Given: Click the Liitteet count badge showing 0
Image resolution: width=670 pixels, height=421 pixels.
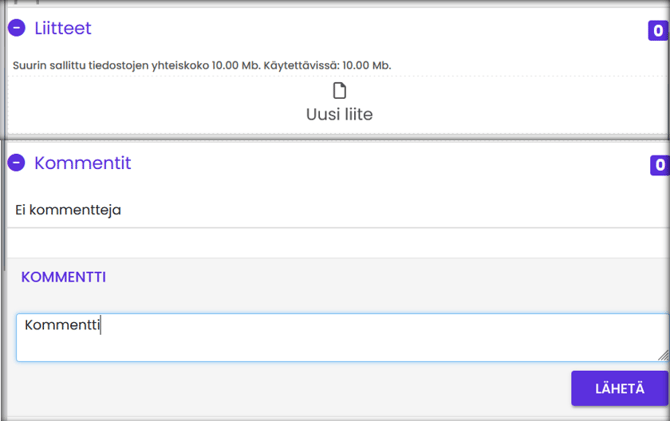Looking at the screenshot, I should tap(657, 31).
